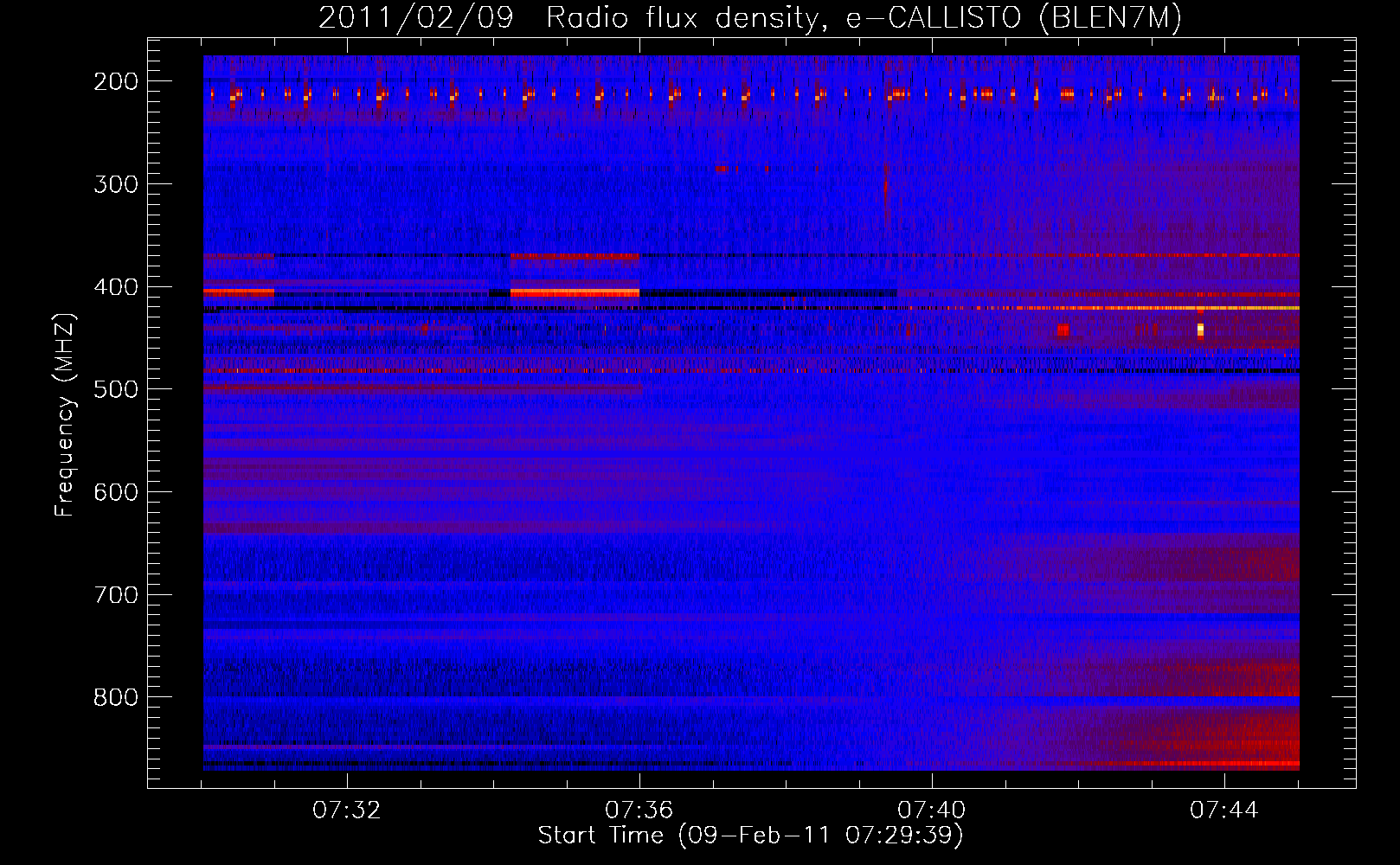The width and height of the screenshot is (1400, 865).
Task: Click the 600 frequency tick label
Action: click(x=115, y=492)
